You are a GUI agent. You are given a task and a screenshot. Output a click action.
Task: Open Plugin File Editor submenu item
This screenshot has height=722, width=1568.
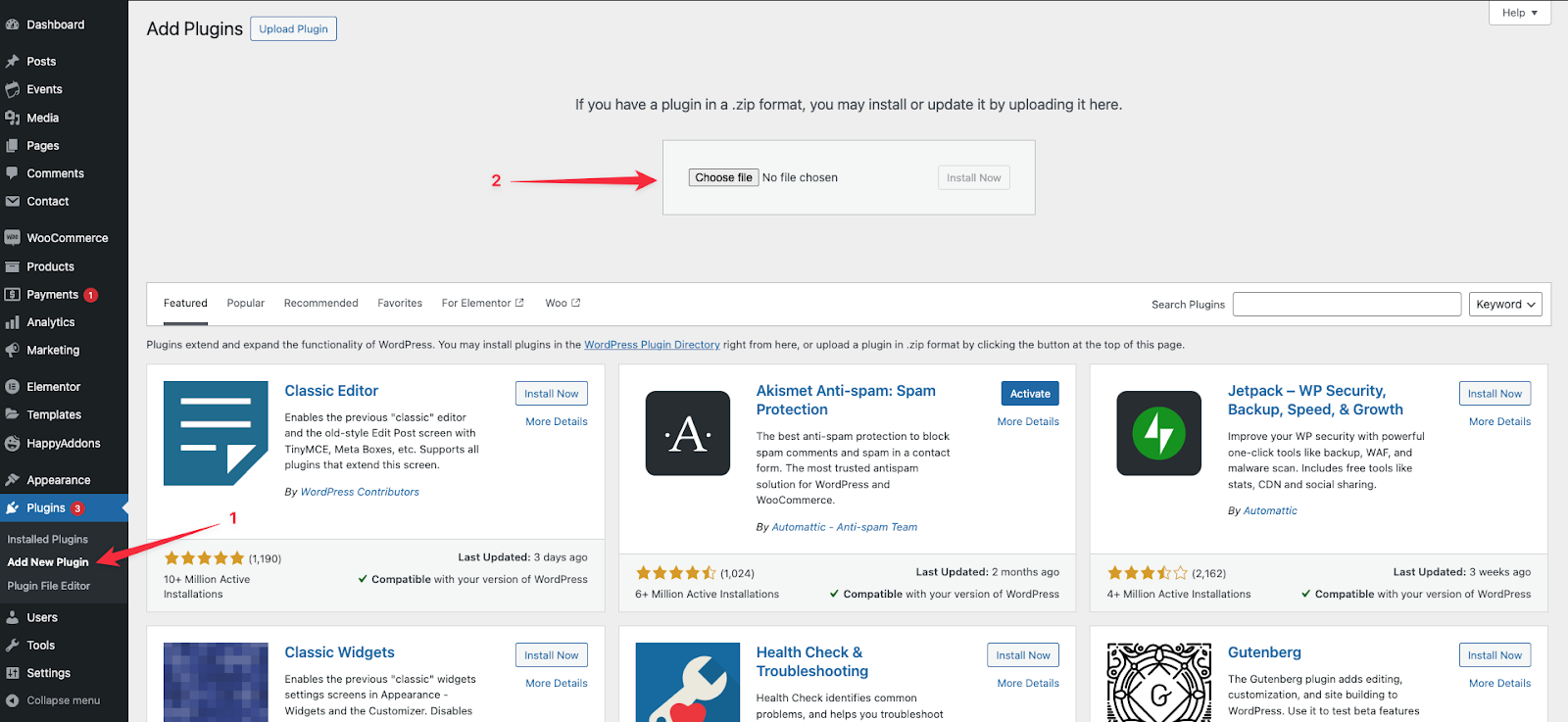tap(49, 586)
